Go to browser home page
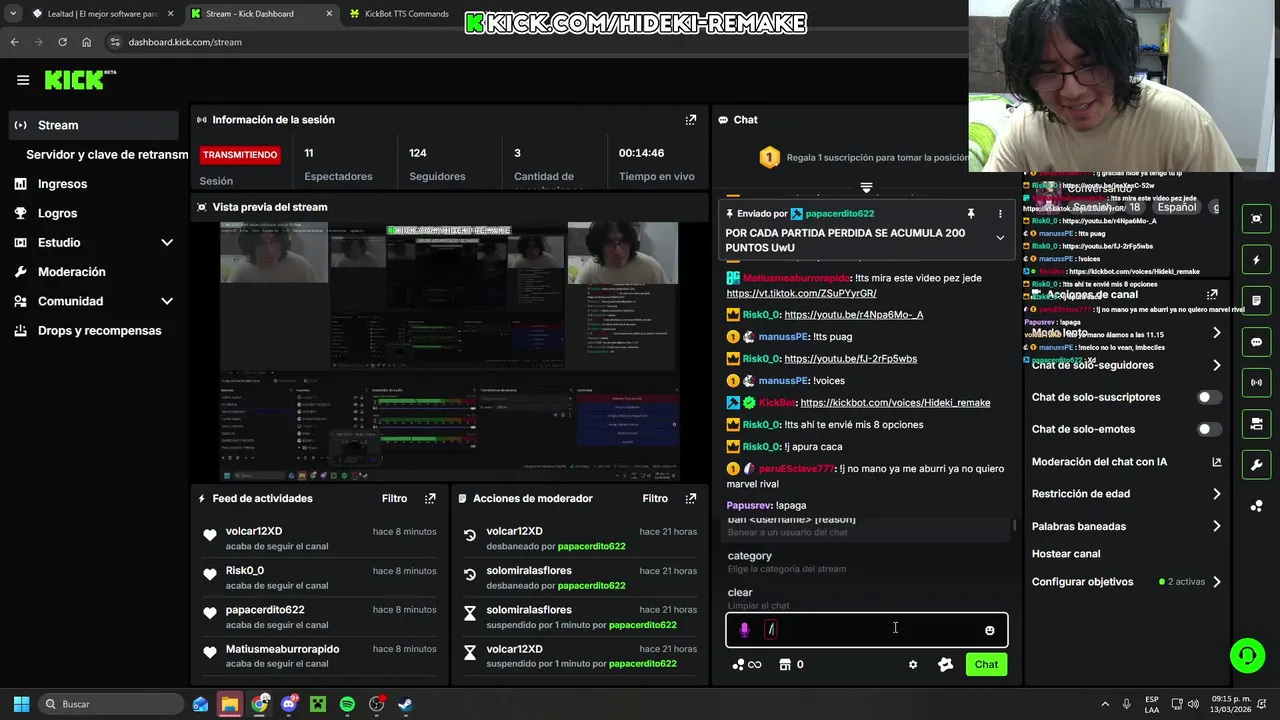This screenshot has height=720, width=1280. click(87, 42)
